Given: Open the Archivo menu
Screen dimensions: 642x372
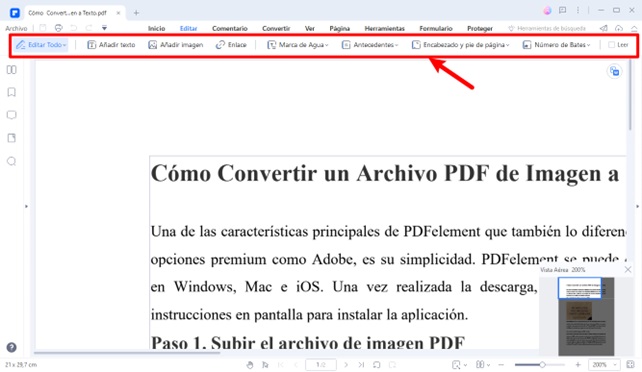Looking at the screenshot, I should click(x=16, y=28).
